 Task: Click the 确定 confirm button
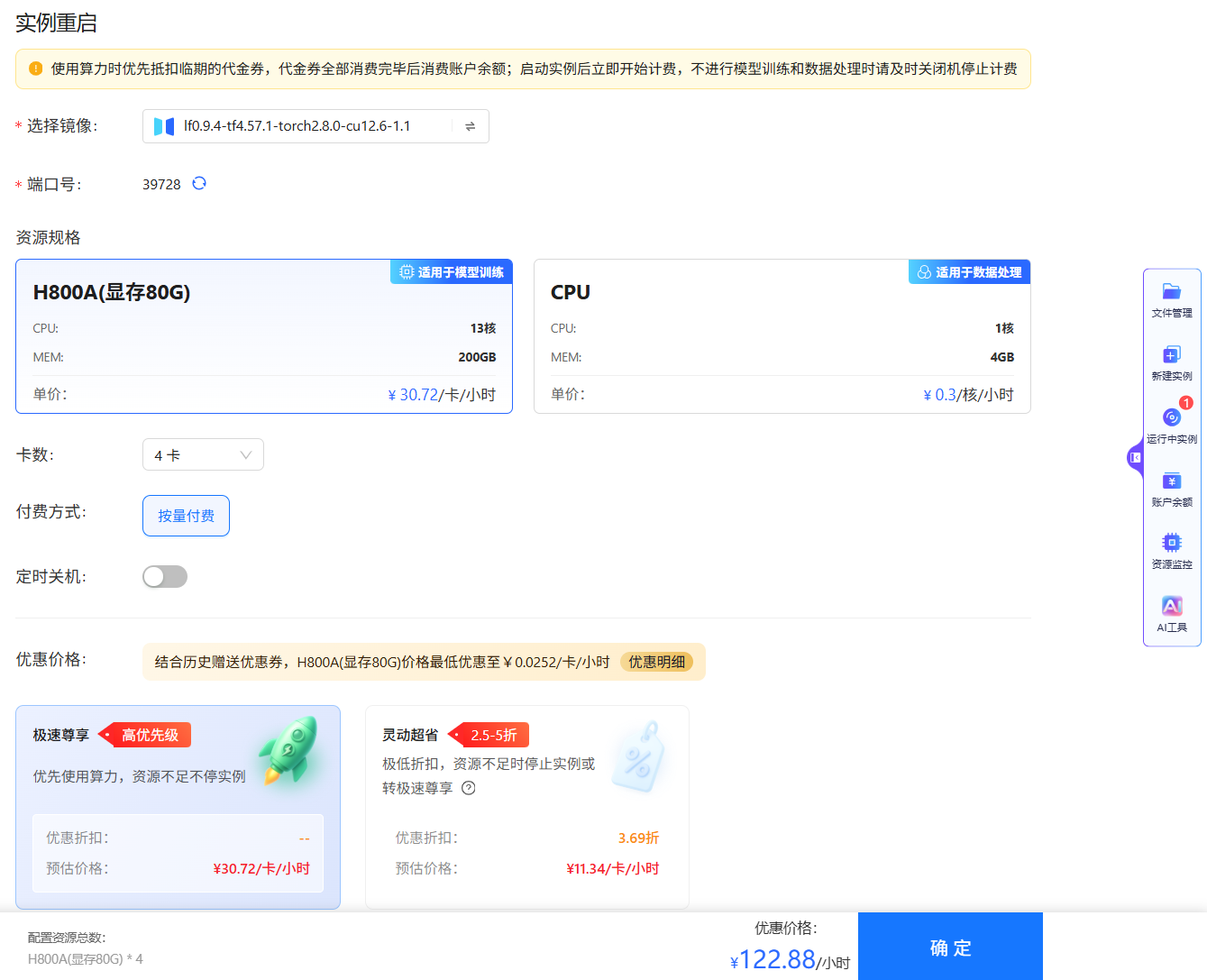click(950, 948)
